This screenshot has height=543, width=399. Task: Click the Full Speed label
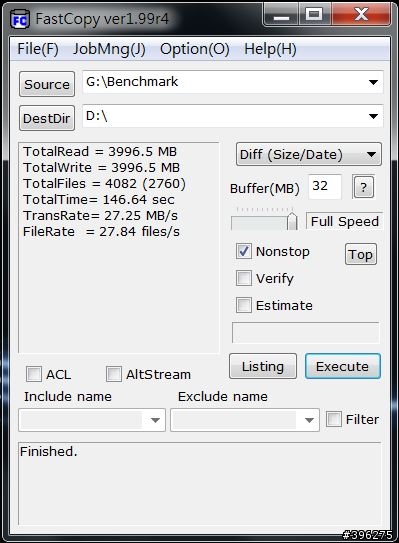[345, 221]
